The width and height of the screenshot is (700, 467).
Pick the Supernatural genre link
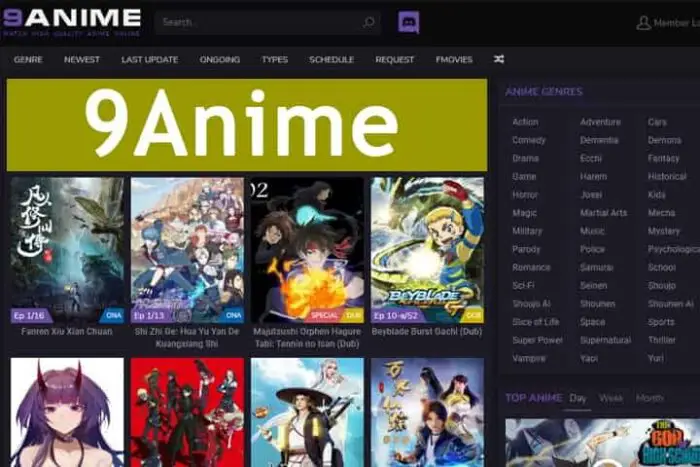click(x=605, y=340)
